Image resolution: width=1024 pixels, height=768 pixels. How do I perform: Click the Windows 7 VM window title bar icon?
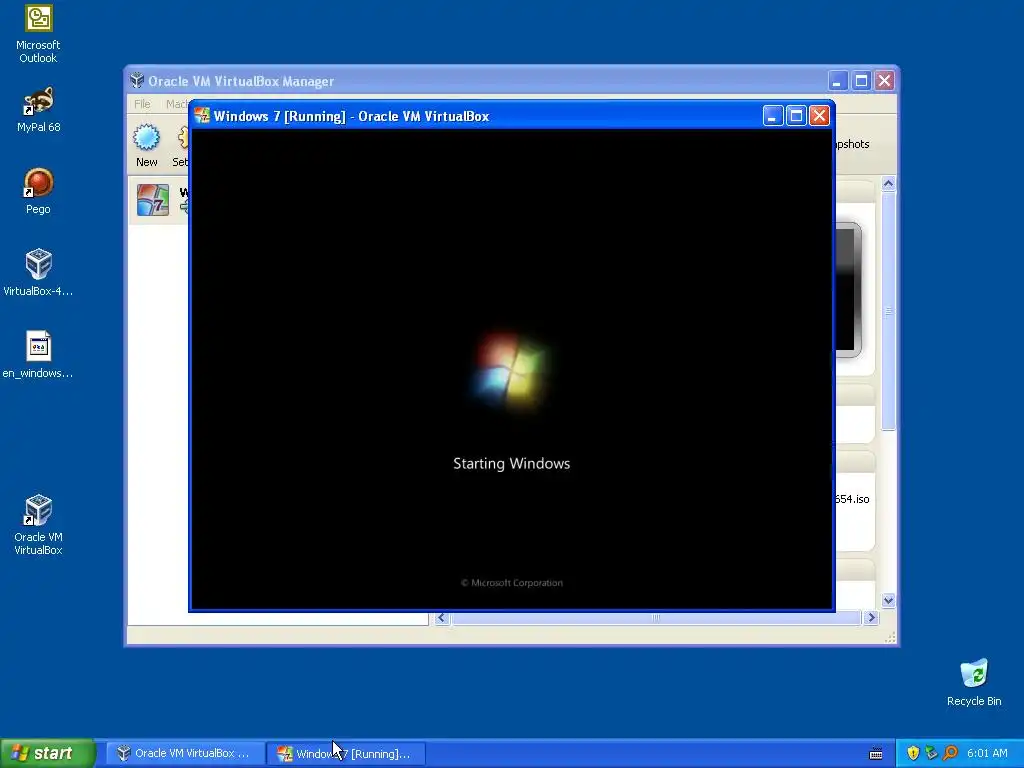tap(202, 116)
